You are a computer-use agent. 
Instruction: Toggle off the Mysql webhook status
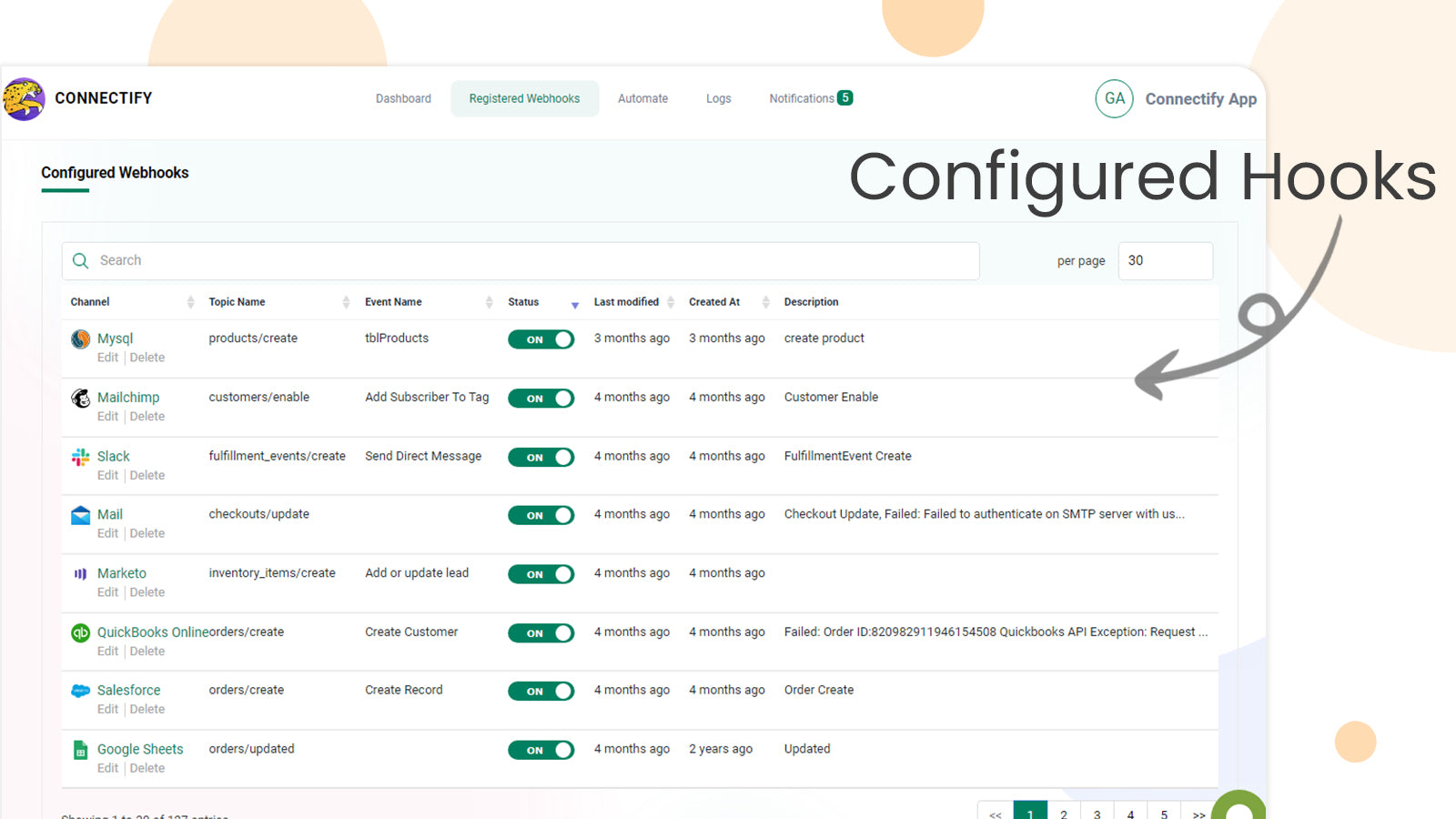pos(541,339)
